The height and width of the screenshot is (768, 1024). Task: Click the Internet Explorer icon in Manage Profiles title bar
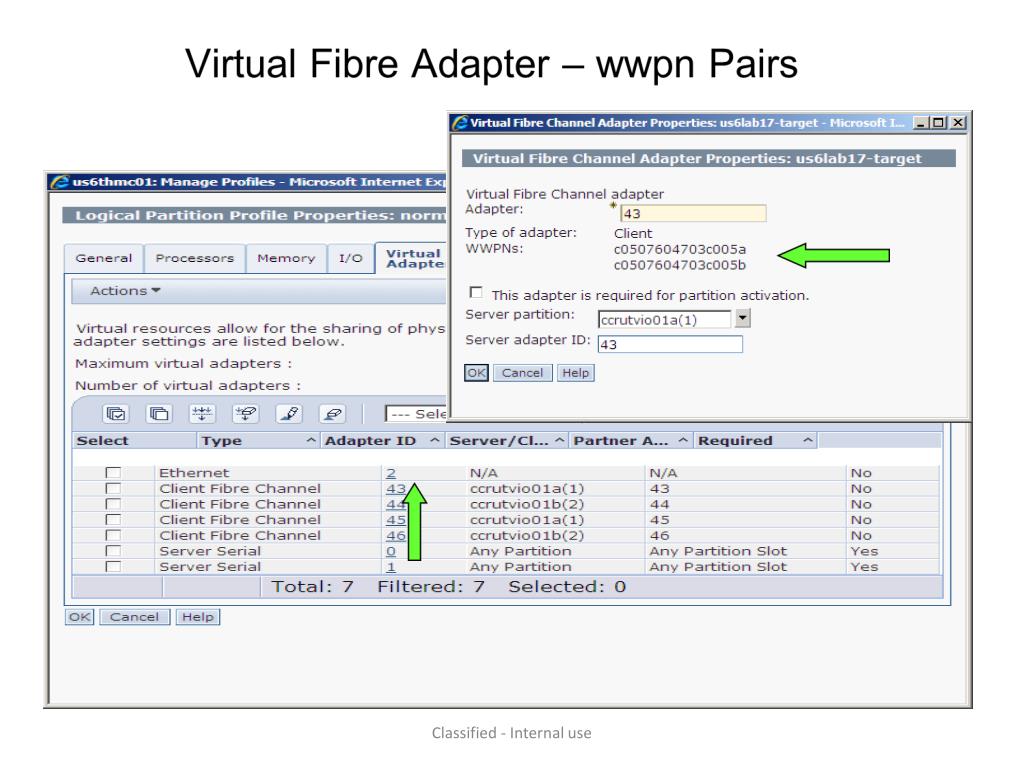(60, 182)
